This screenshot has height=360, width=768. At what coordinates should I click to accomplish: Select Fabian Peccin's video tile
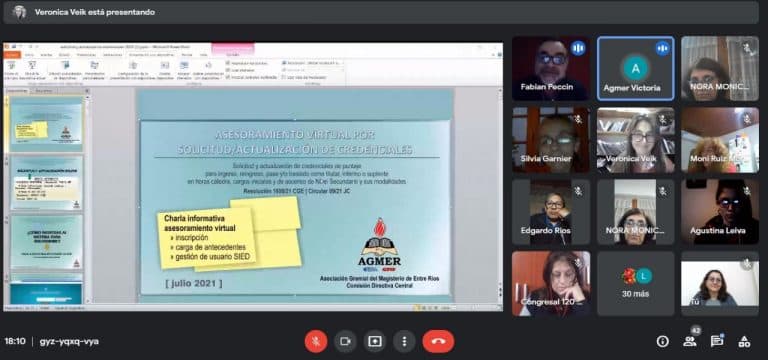click(551, 69)
